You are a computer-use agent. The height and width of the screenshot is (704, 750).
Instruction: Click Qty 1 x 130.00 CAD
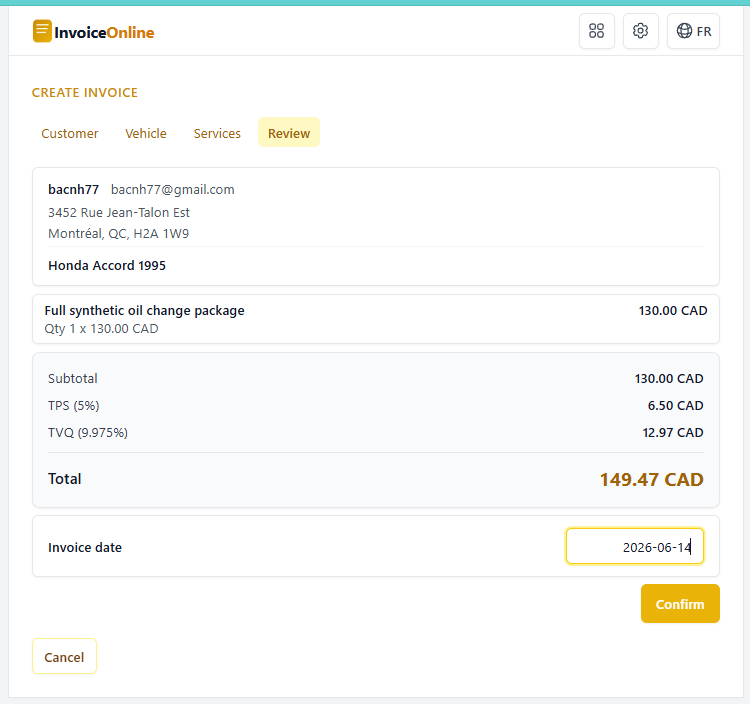pos(101,329)
